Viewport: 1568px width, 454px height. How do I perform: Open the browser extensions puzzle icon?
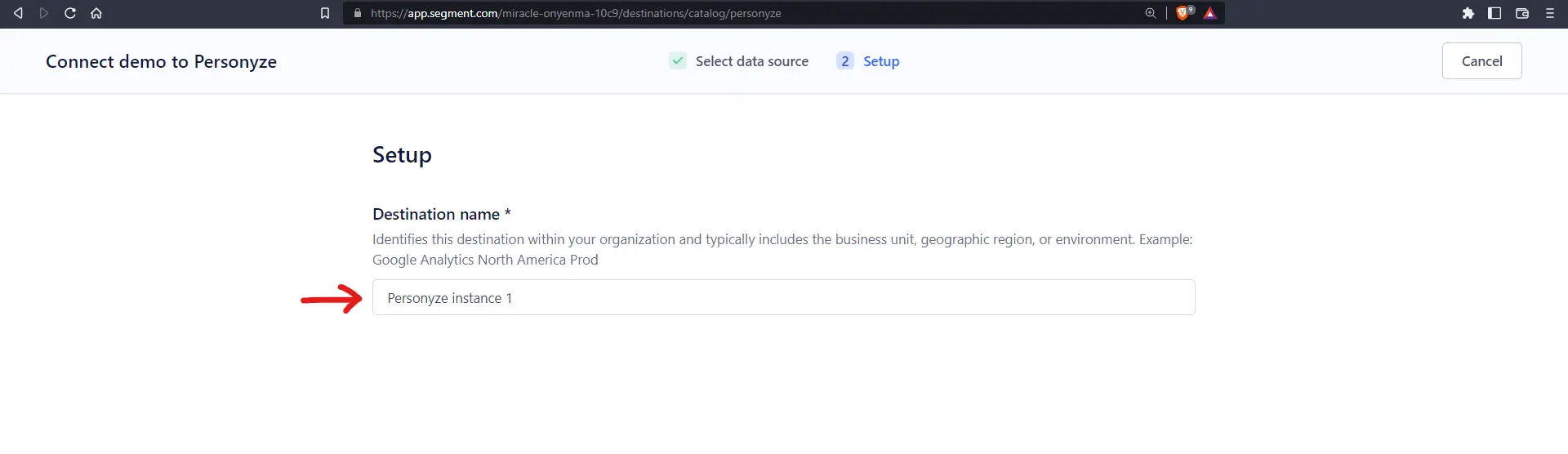[x=1468, y=13]
